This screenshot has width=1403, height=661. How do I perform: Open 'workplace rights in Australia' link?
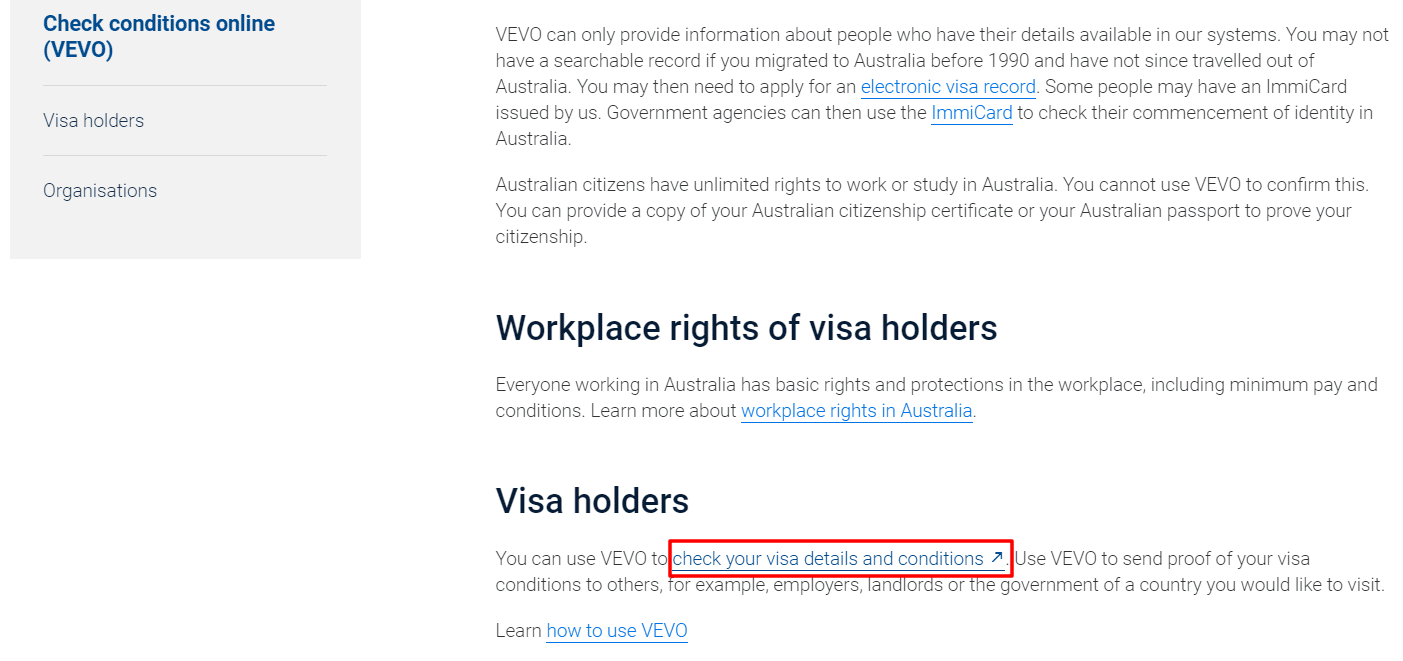point(856,411)
